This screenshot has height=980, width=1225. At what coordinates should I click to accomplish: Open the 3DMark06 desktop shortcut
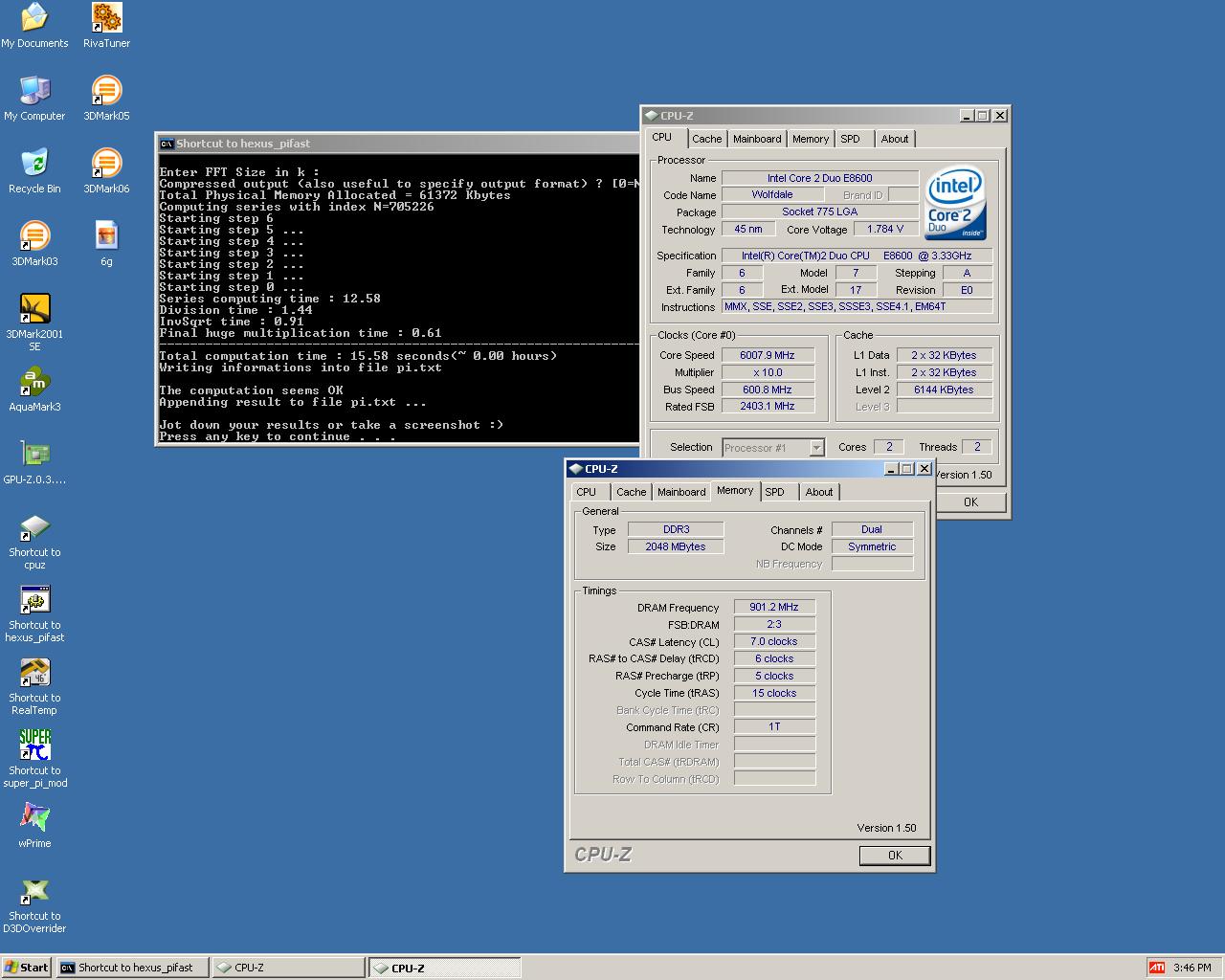coord(106,171)
